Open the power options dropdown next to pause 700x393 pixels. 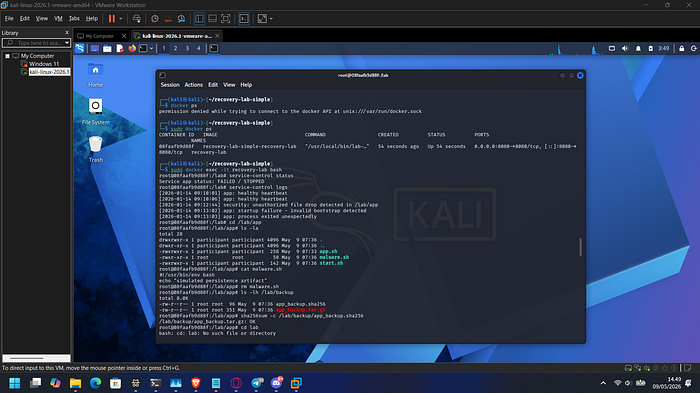[x=121, y=19]
